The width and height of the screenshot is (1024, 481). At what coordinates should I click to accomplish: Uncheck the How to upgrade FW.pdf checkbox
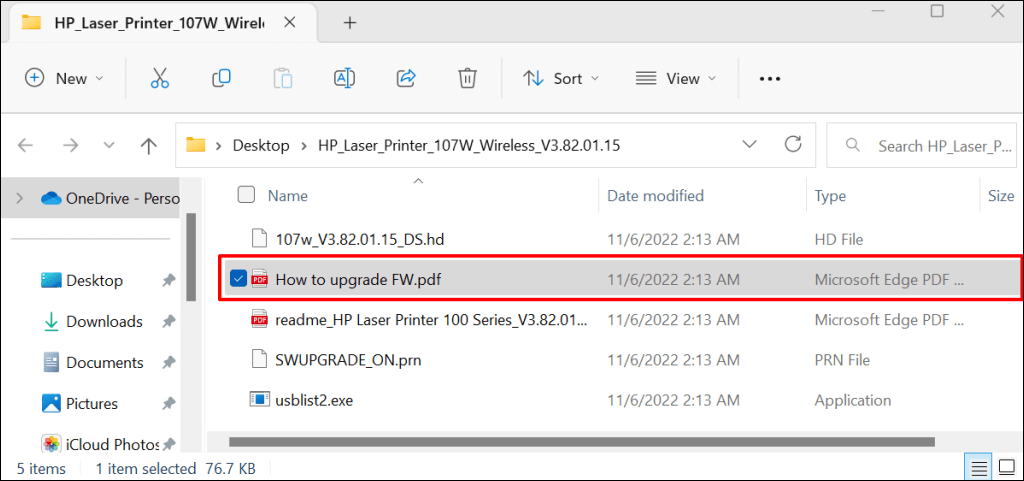click(x=238, y=279)
